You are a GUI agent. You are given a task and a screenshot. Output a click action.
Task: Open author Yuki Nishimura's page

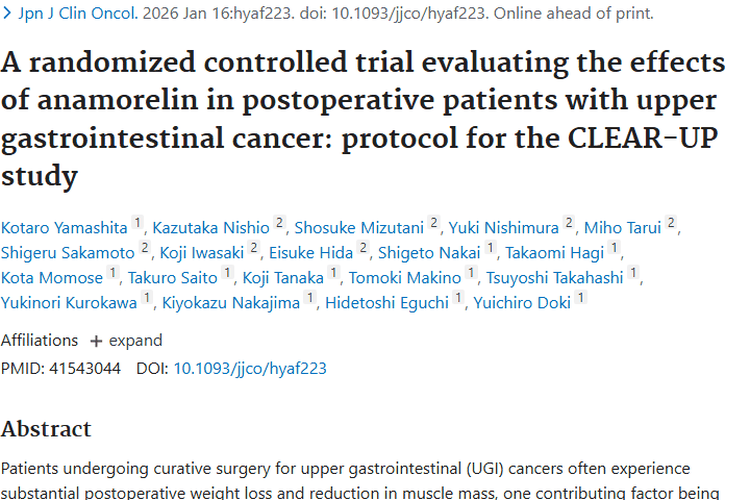502,228
